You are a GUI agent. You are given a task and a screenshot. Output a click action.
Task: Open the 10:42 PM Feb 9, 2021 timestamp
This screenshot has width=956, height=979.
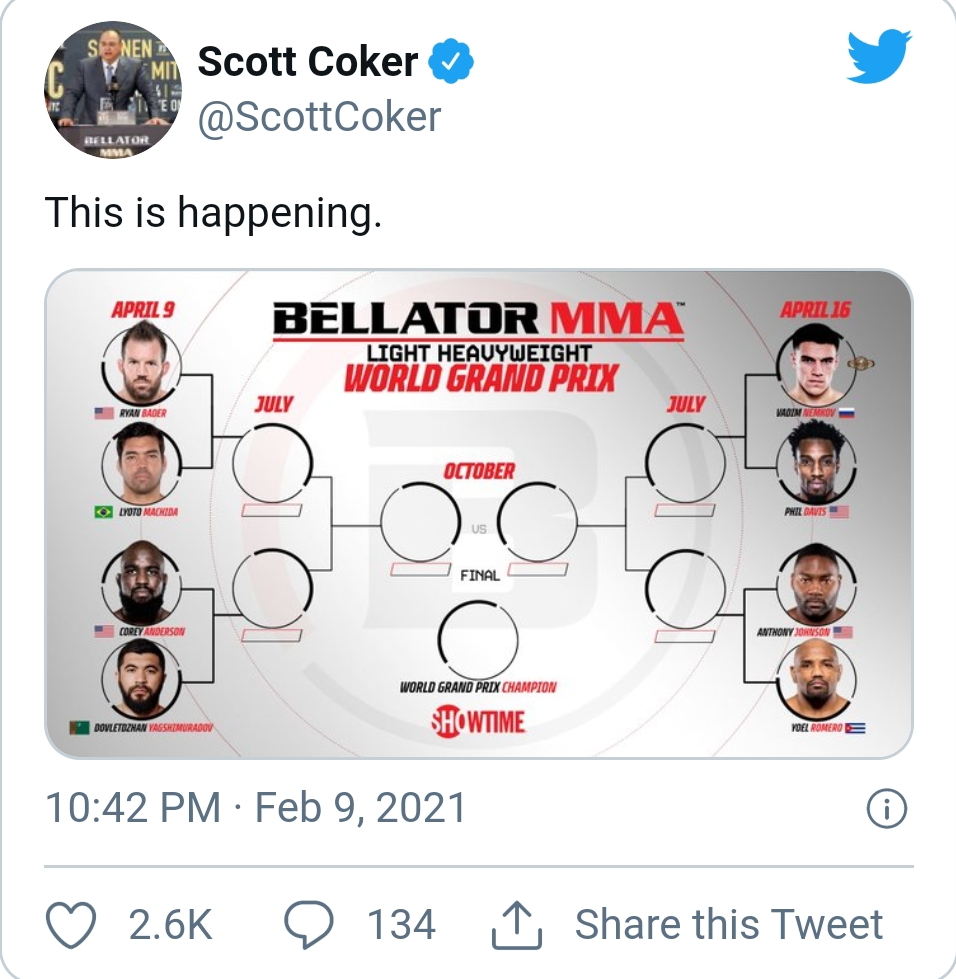256,808
